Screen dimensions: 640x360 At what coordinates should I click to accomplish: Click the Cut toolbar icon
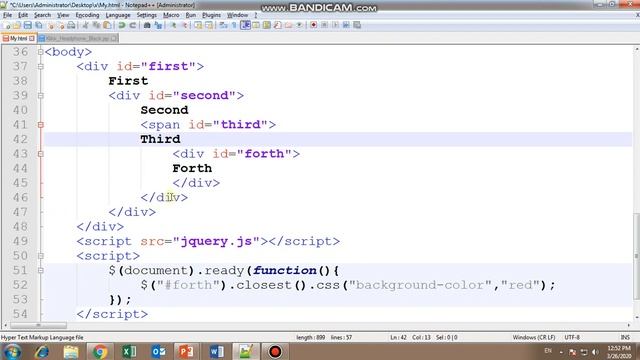pos(85,25)
